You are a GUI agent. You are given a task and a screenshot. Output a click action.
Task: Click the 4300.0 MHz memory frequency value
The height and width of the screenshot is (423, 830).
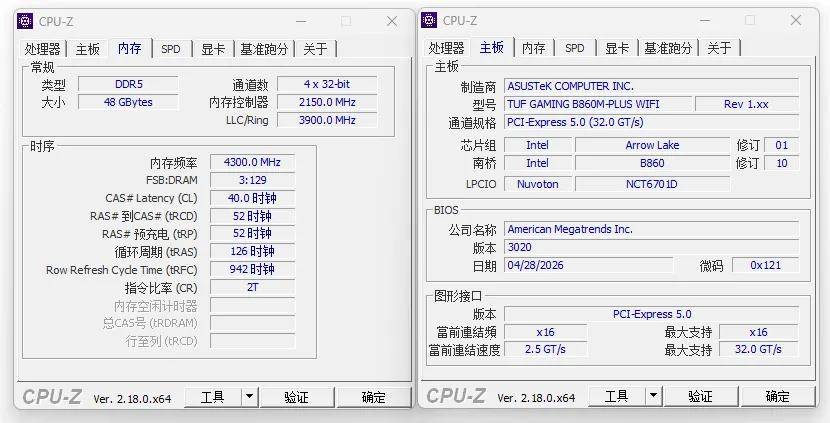pyautogui.click(x=252, y=162)
